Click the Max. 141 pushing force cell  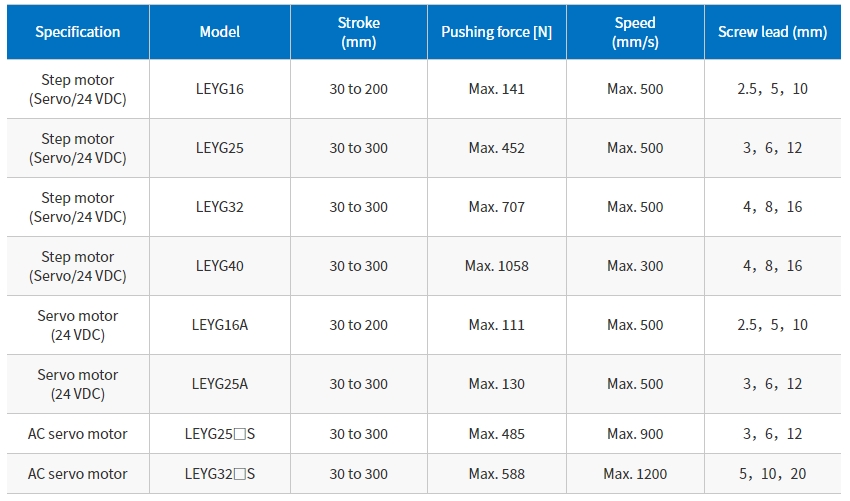click(497, 89)
